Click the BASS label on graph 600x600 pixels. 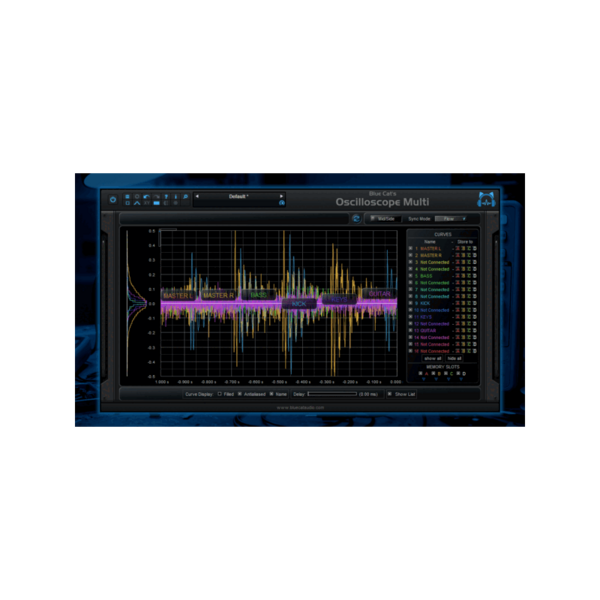(x=259, y=295)
